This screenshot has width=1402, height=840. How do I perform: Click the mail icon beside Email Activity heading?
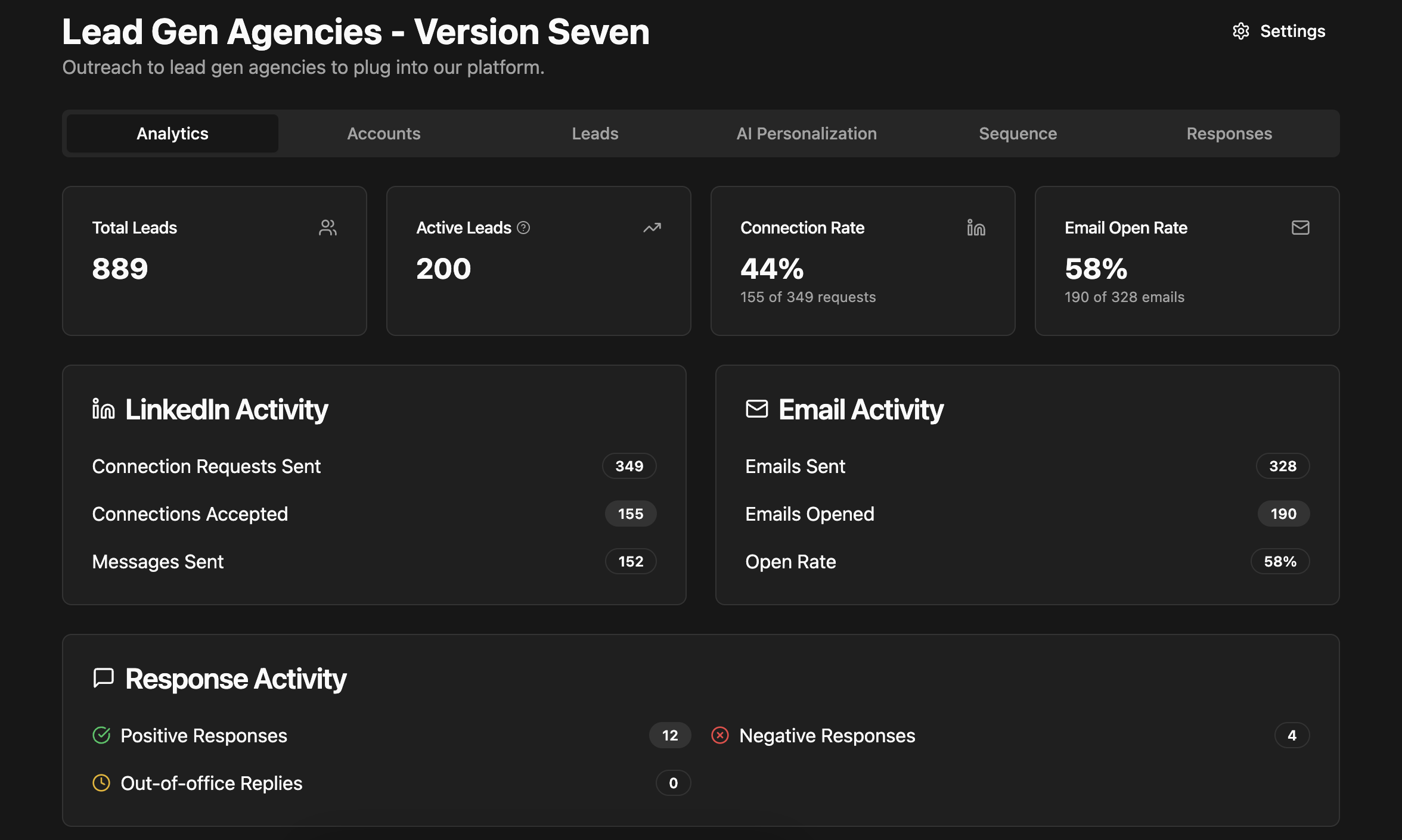[756, 409]
